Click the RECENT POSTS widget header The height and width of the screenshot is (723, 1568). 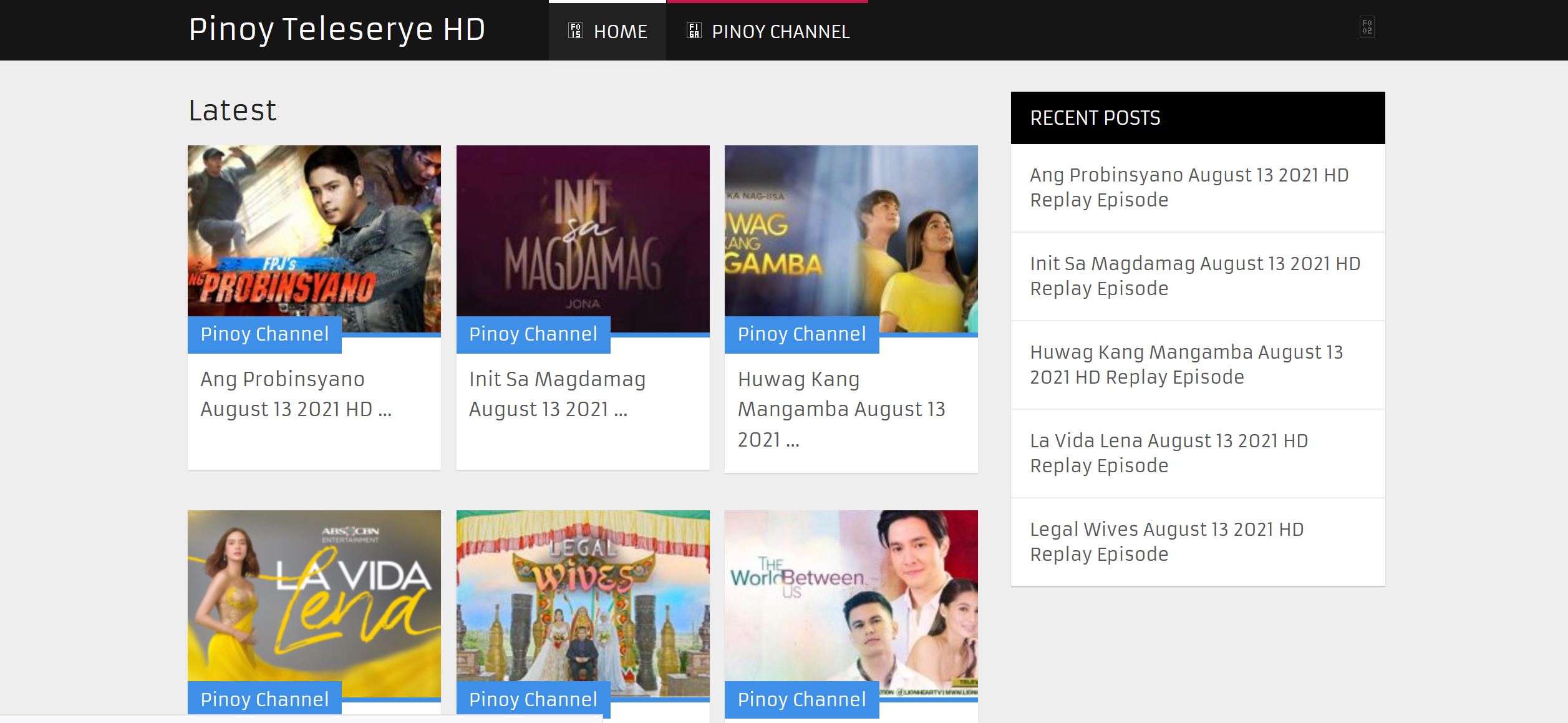click(x=1198, y=118)
